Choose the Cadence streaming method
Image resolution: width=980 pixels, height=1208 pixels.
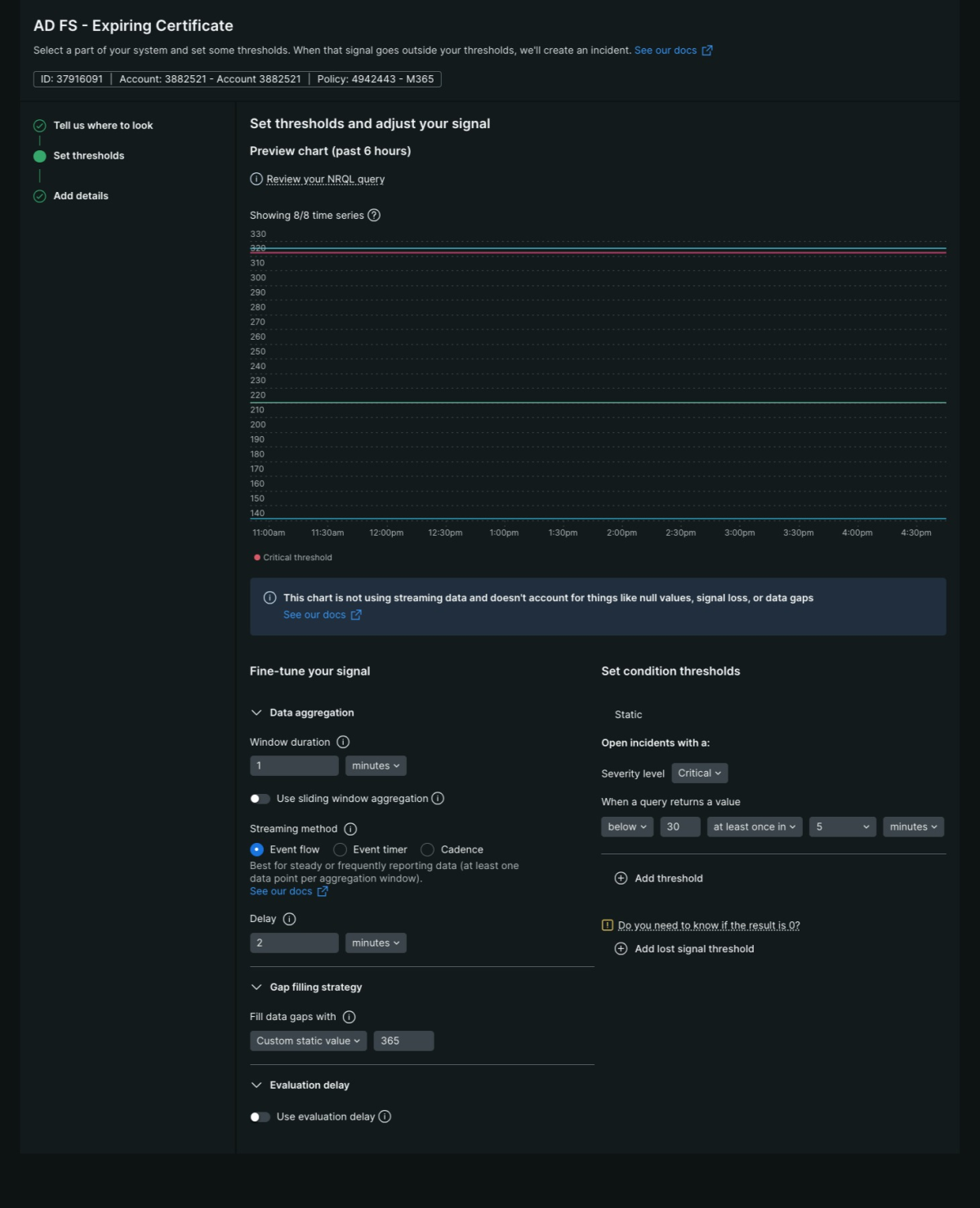tap(427, 849)
